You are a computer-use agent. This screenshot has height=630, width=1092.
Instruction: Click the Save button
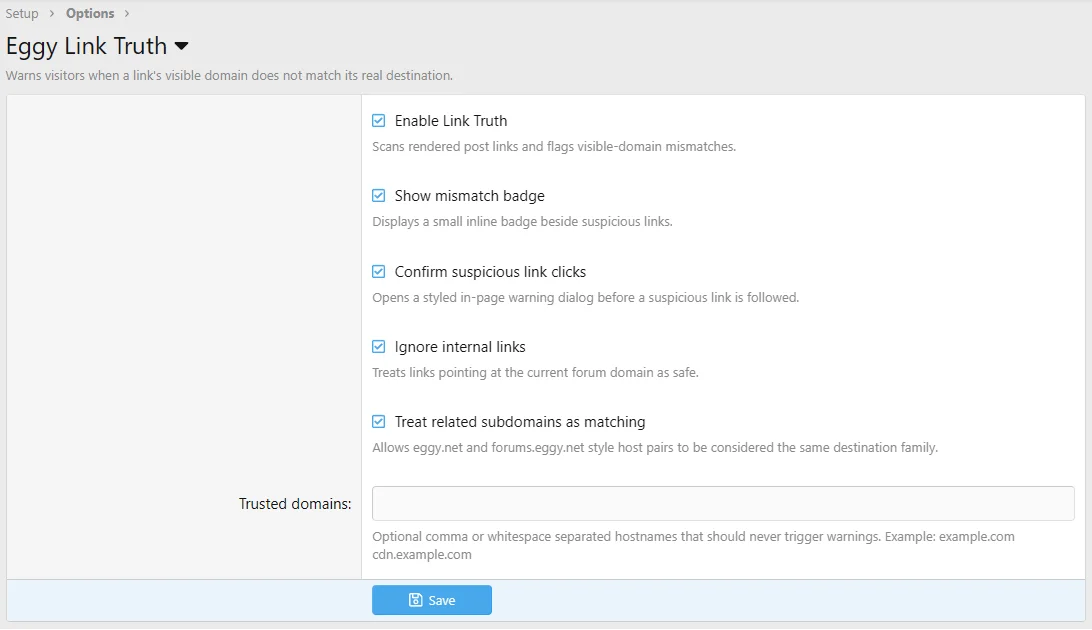[432, 600]
